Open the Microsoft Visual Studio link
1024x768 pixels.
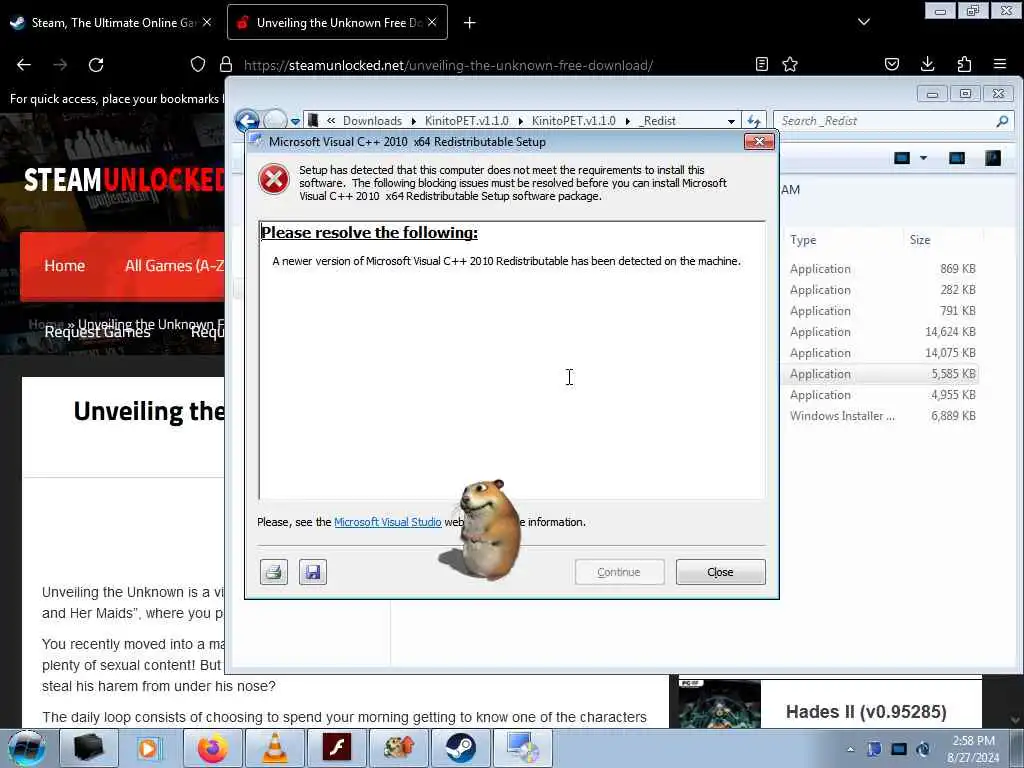388,522
